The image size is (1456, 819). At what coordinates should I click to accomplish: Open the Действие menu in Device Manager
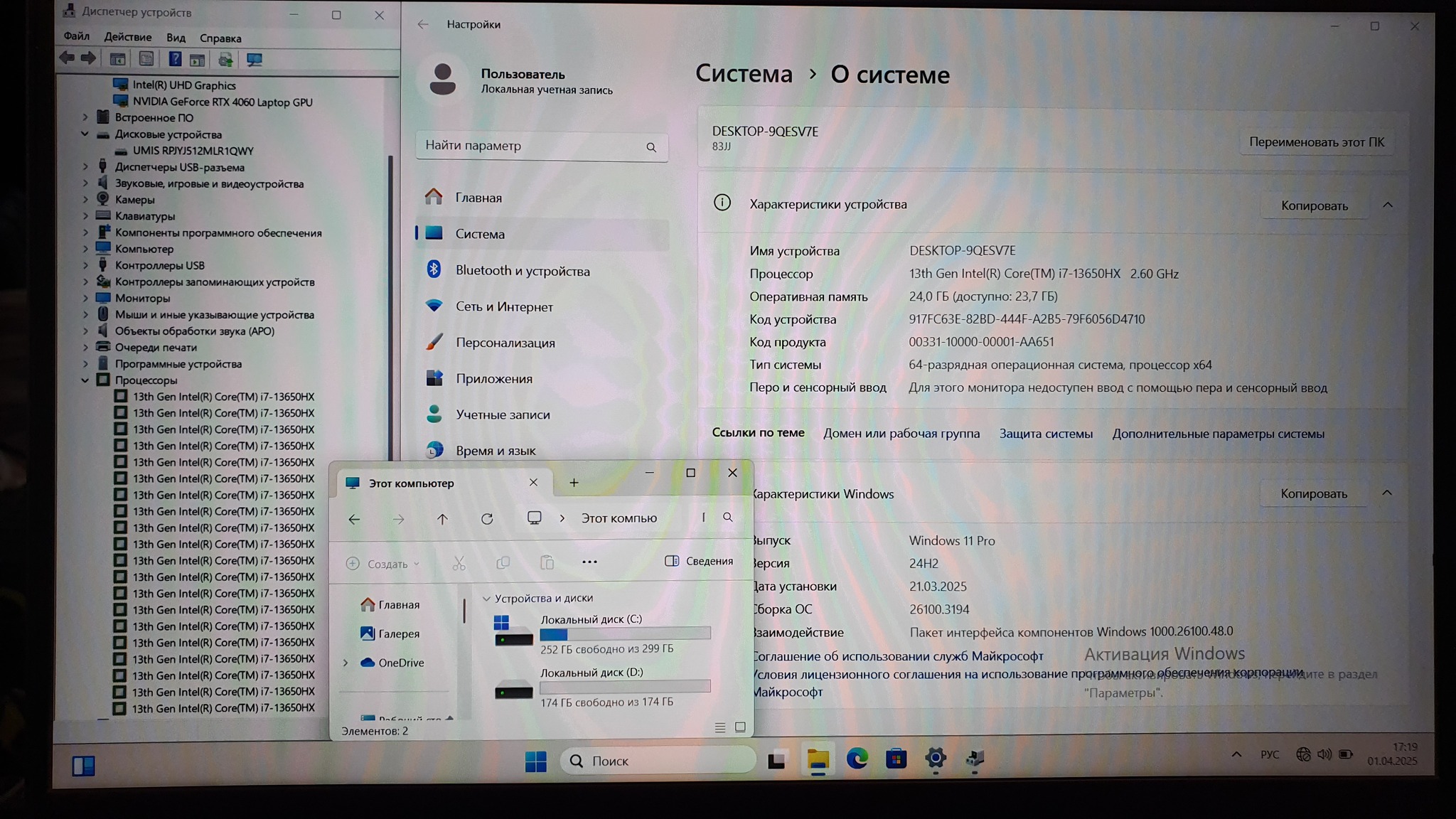click(x=127, y=38)
